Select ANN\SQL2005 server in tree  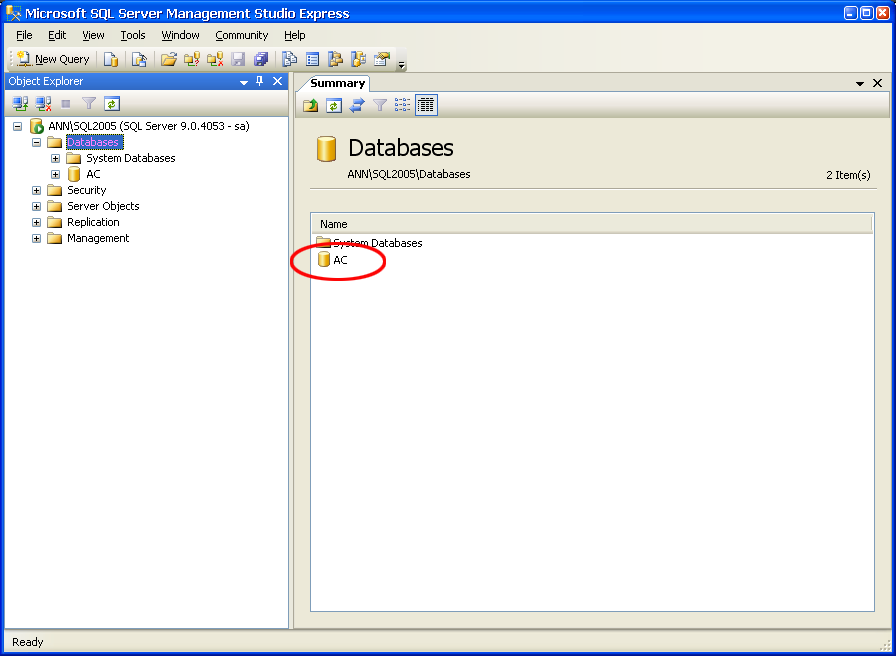coord(149,126)
